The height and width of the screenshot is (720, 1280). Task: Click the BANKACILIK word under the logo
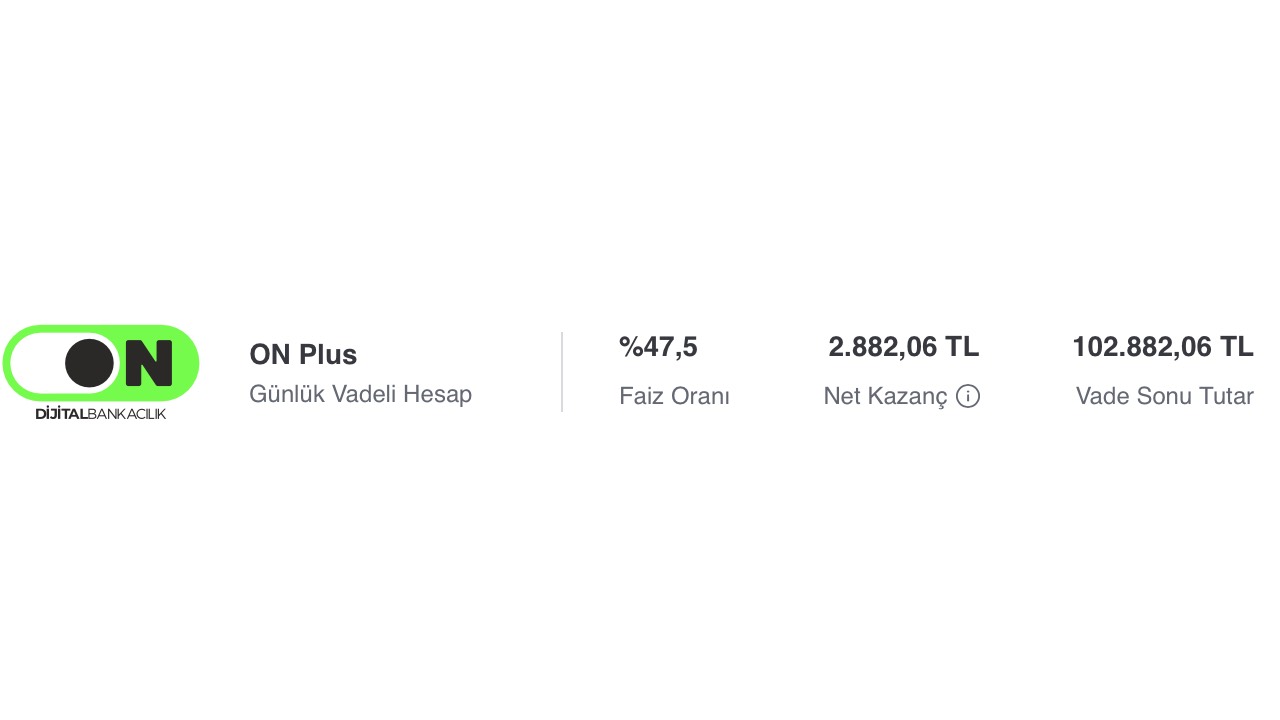click(x=127, y=414)
